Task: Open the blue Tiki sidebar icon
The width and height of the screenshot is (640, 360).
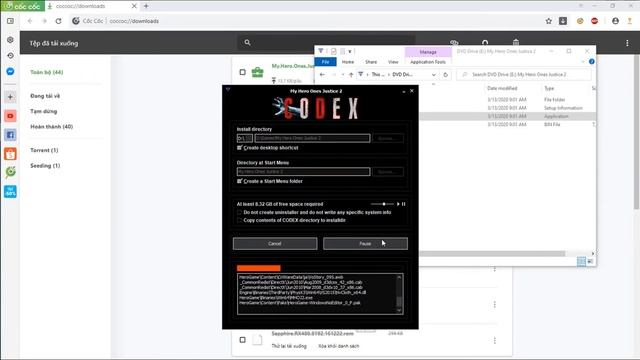Action: coord(11,191)
